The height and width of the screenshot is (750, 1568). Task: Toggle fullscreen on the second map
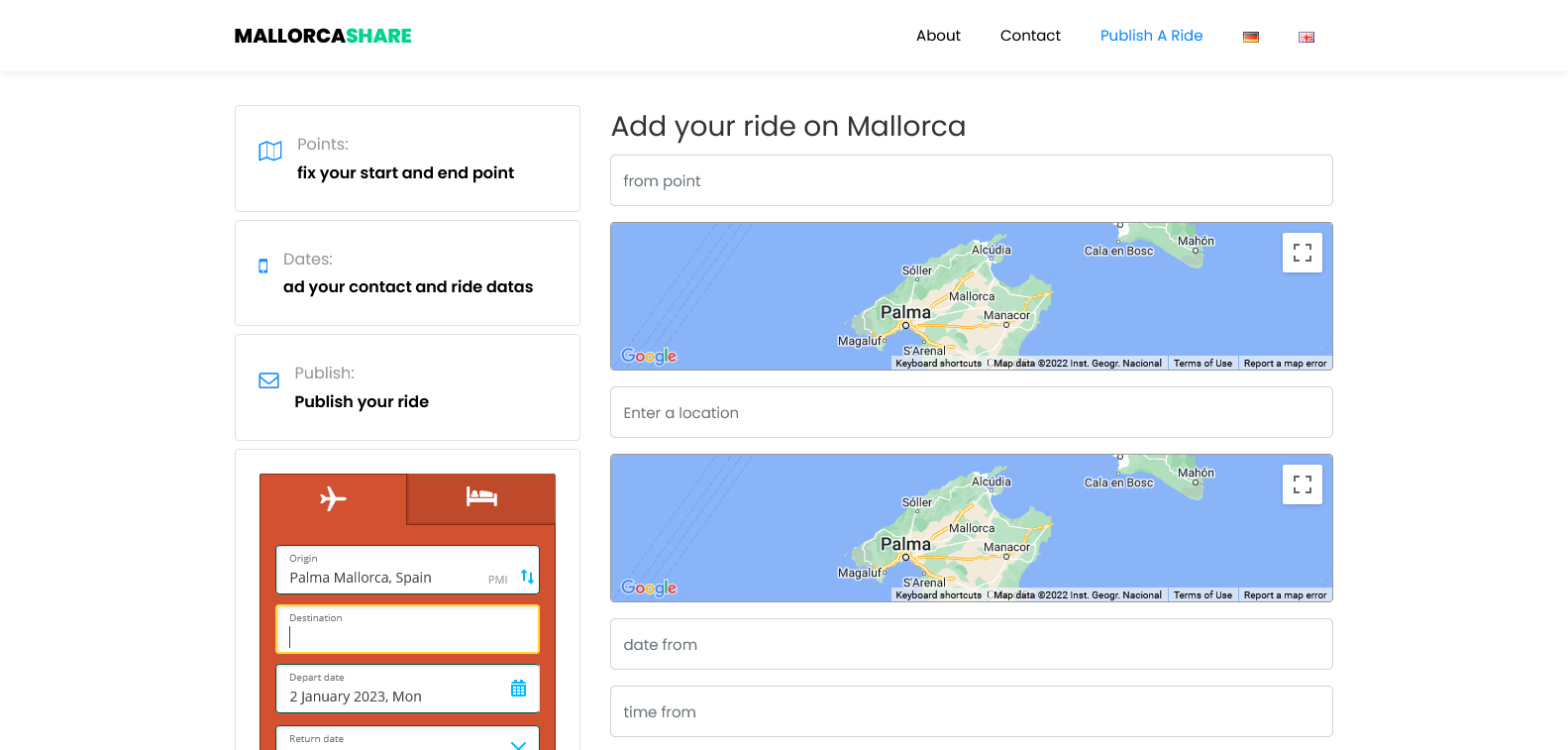point(1303,484)
